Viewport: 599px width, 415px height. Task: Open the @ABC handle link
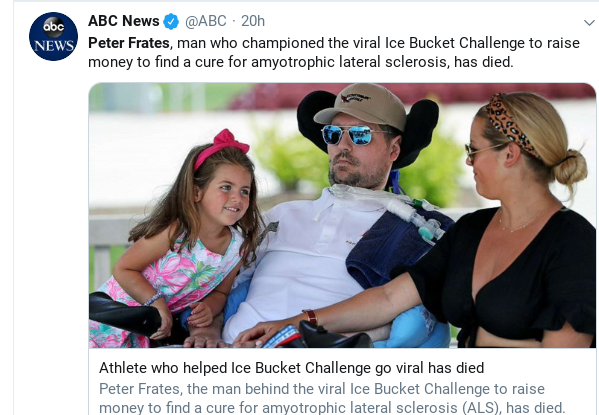pos(206,21)
